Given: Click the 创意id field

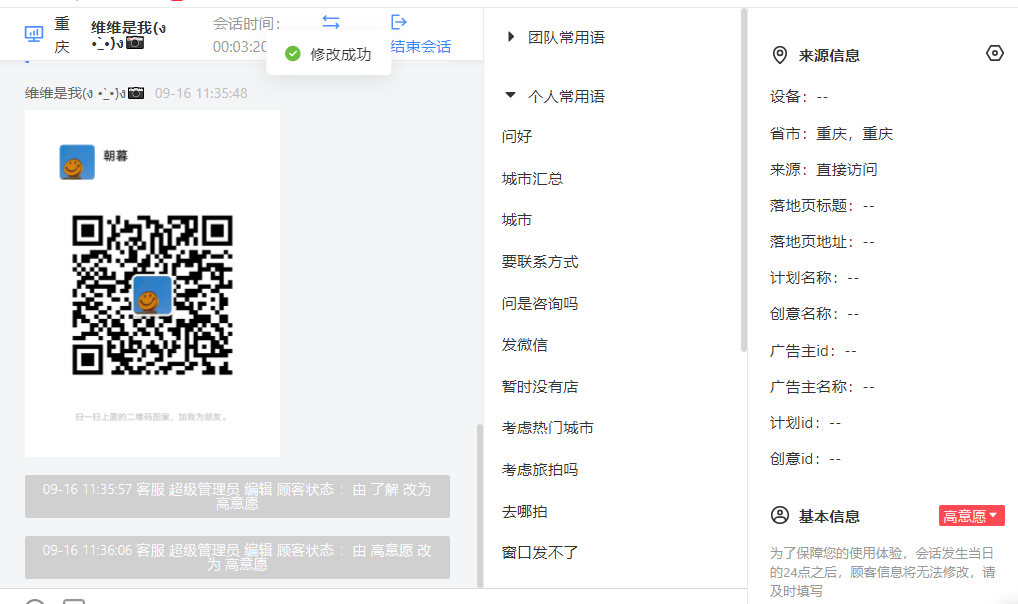Looking at the screenshot, I should point(805,459).
